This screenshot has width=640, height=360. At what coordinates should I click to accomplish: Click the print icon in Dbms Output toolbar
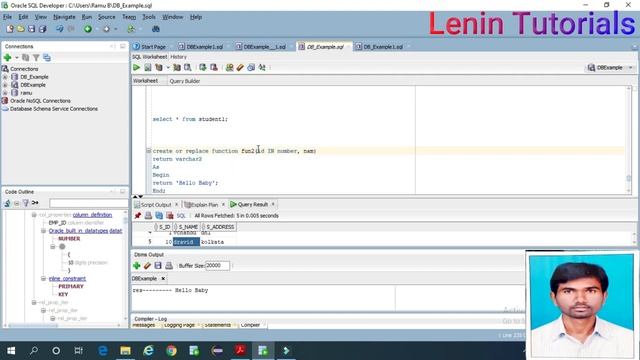pos(169,266)
